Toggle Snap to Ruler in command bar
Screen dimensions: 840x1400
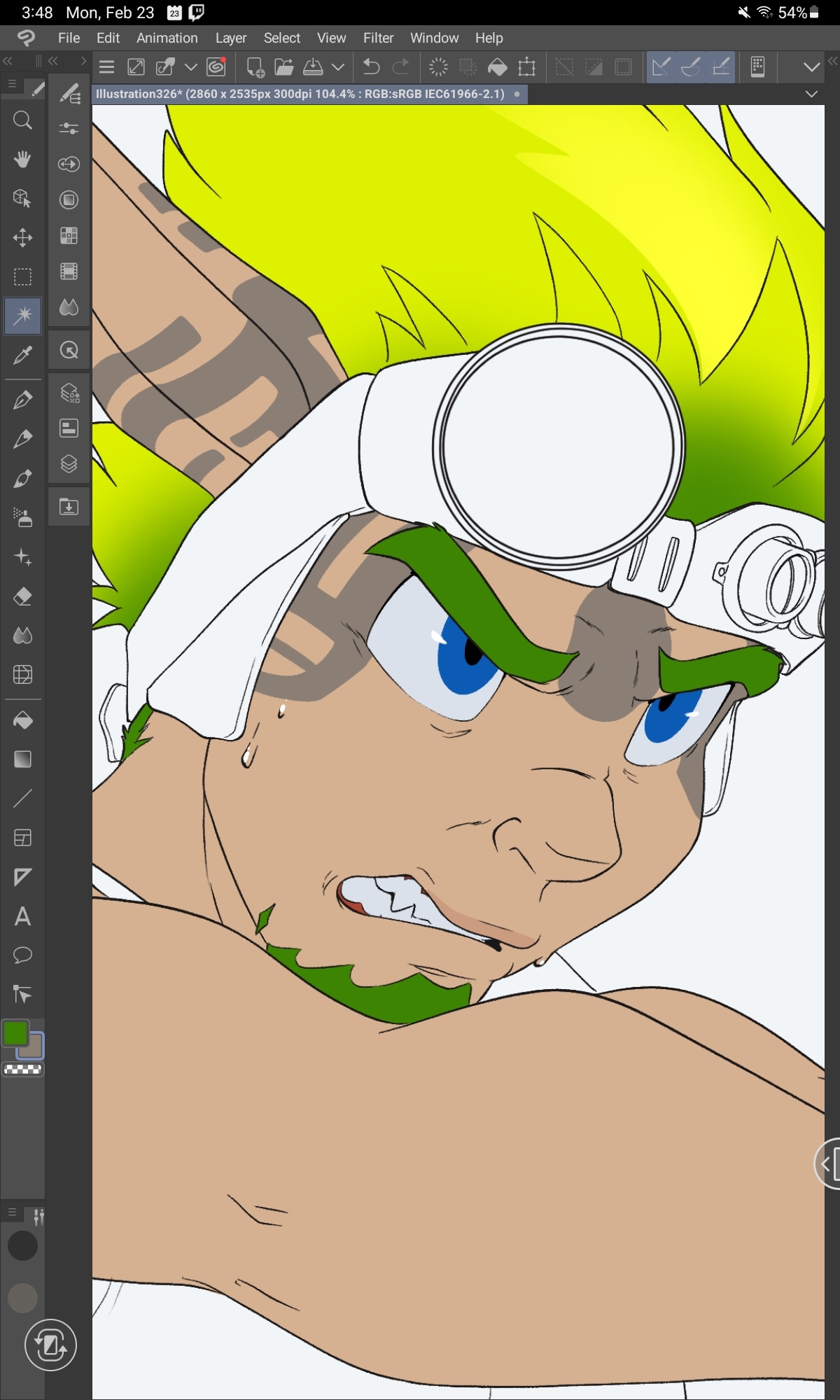point(661,67)
